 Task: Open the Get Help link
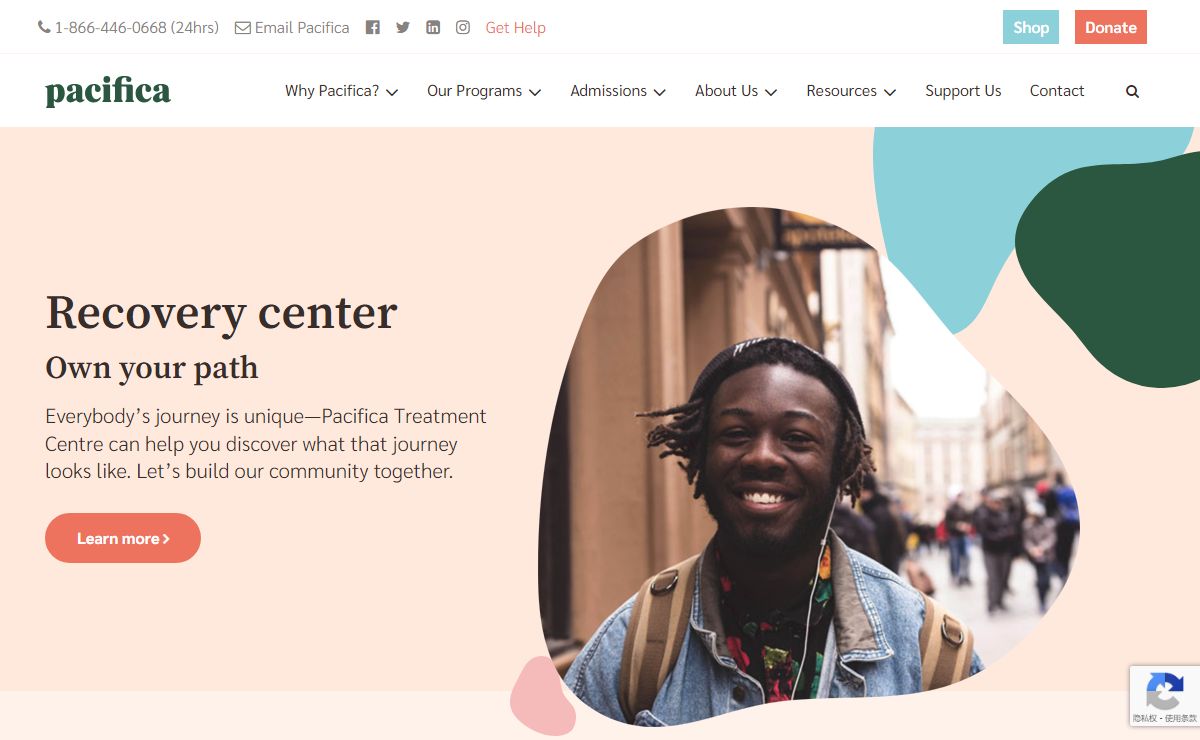pos(516,28)
